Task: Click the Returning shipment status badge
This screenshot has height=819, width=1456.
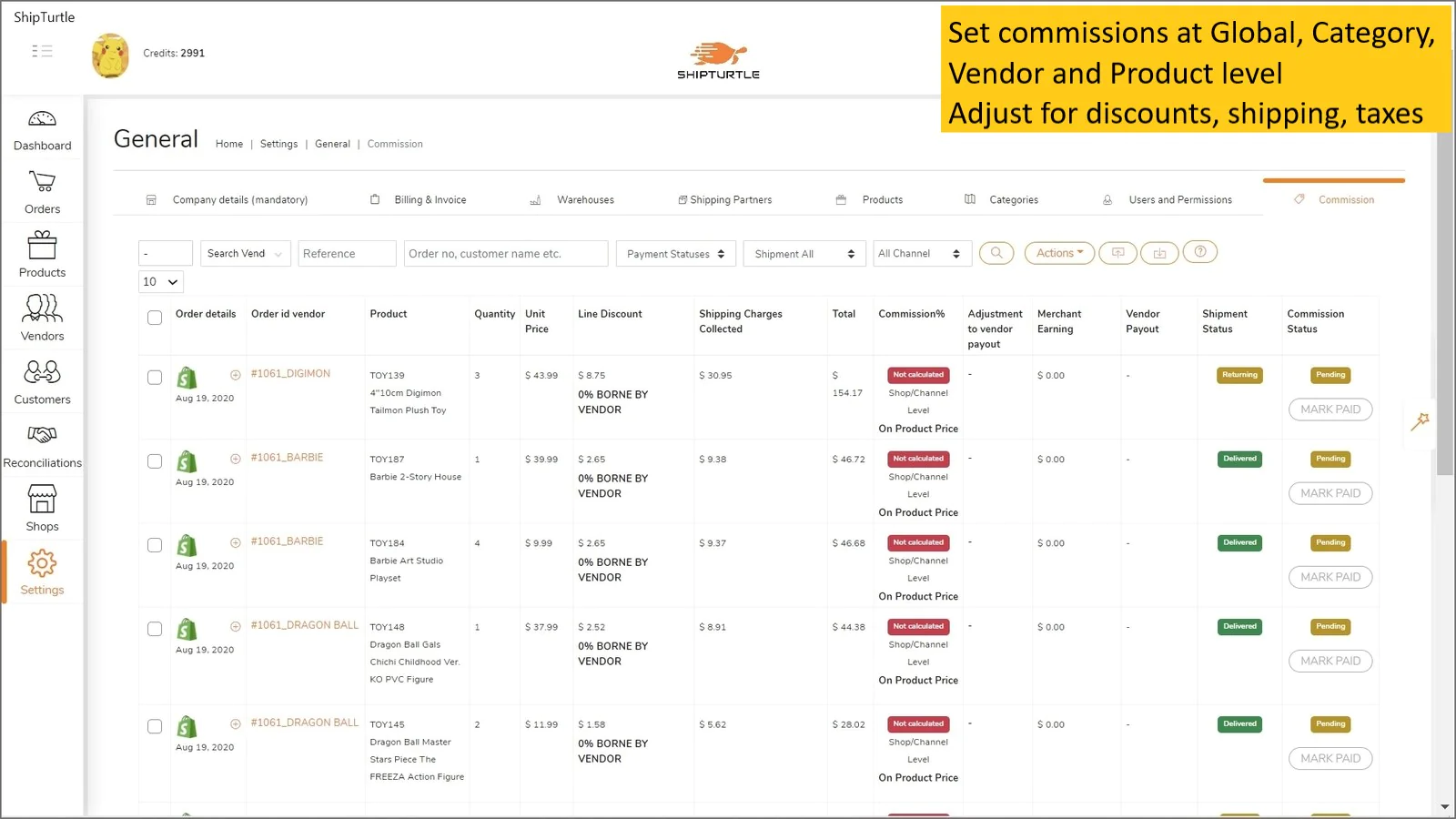Action: point(1239,375)
